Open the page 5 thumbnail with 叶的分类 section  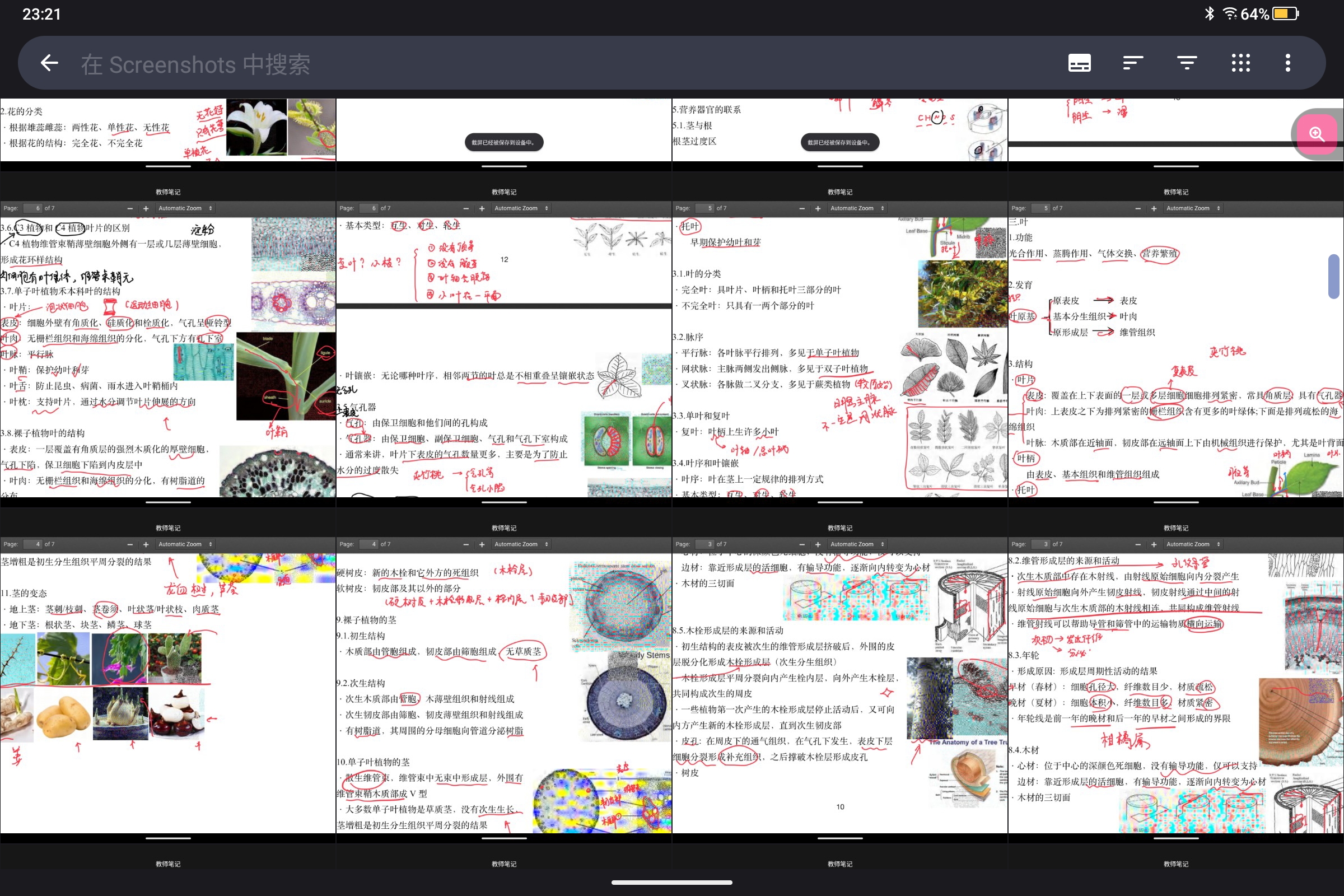click(x=840, y=340)
